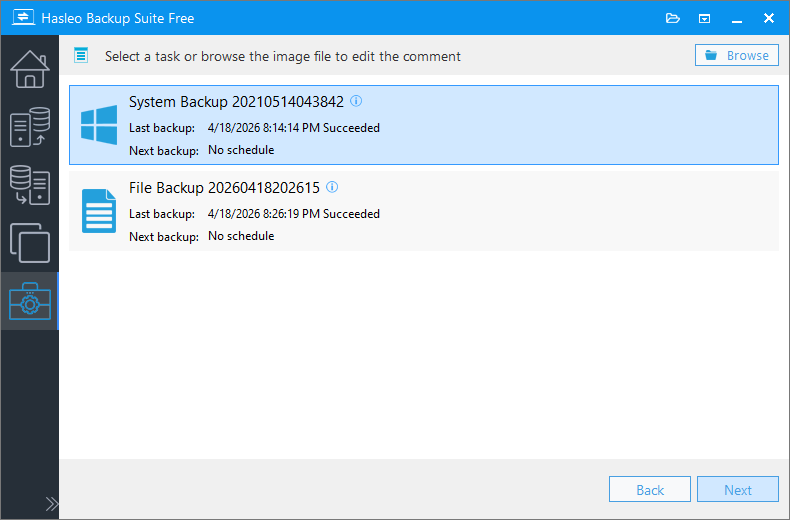Image resolution: width=790 pixels, height=520 pixels.
Task: Click No schedule under File Backup
Action: pyautogui.click(x=241, y=236)
